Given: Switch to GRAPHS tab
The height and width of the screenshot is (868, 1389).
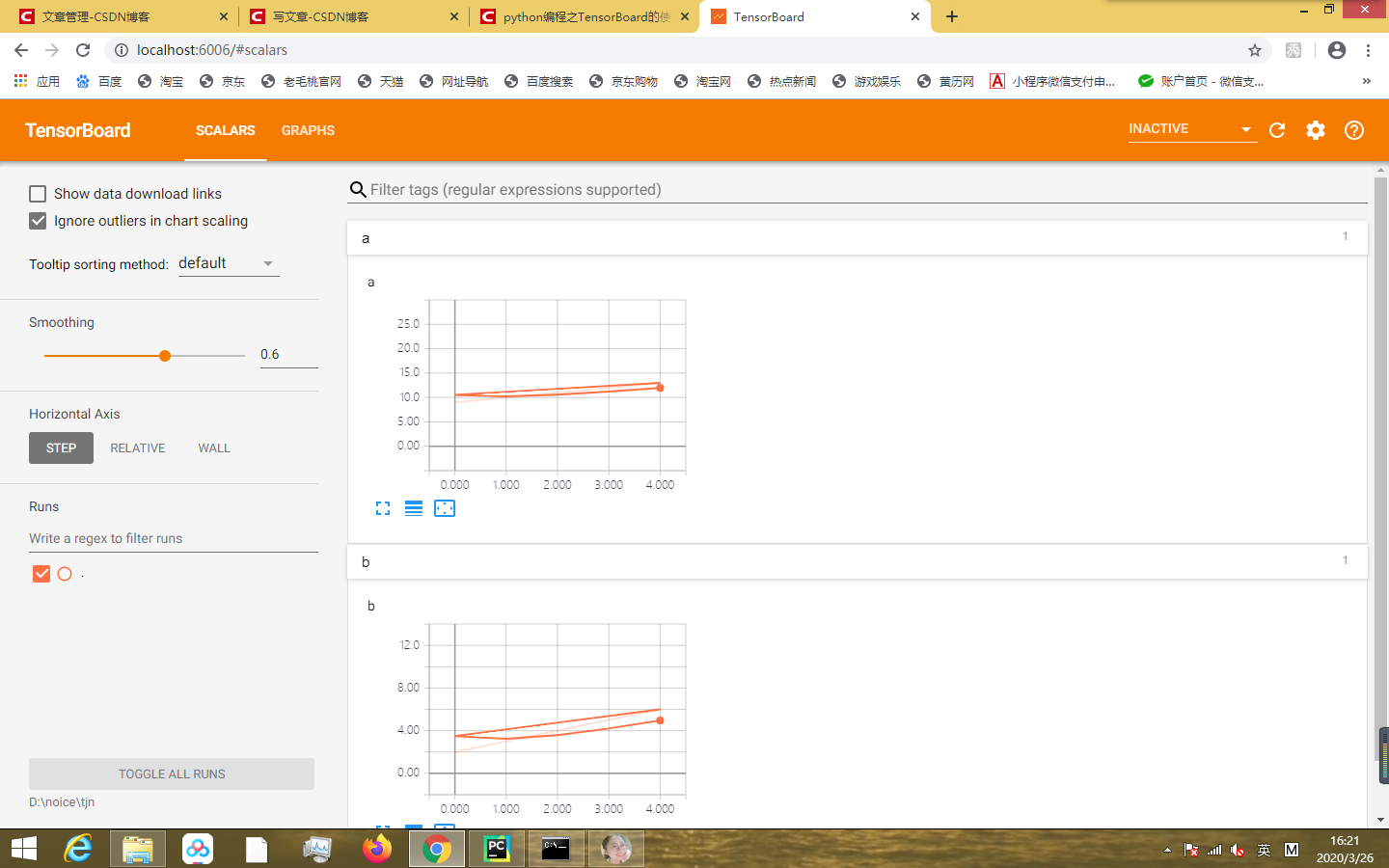Looking at the screenshot, I should pos(308,130).
